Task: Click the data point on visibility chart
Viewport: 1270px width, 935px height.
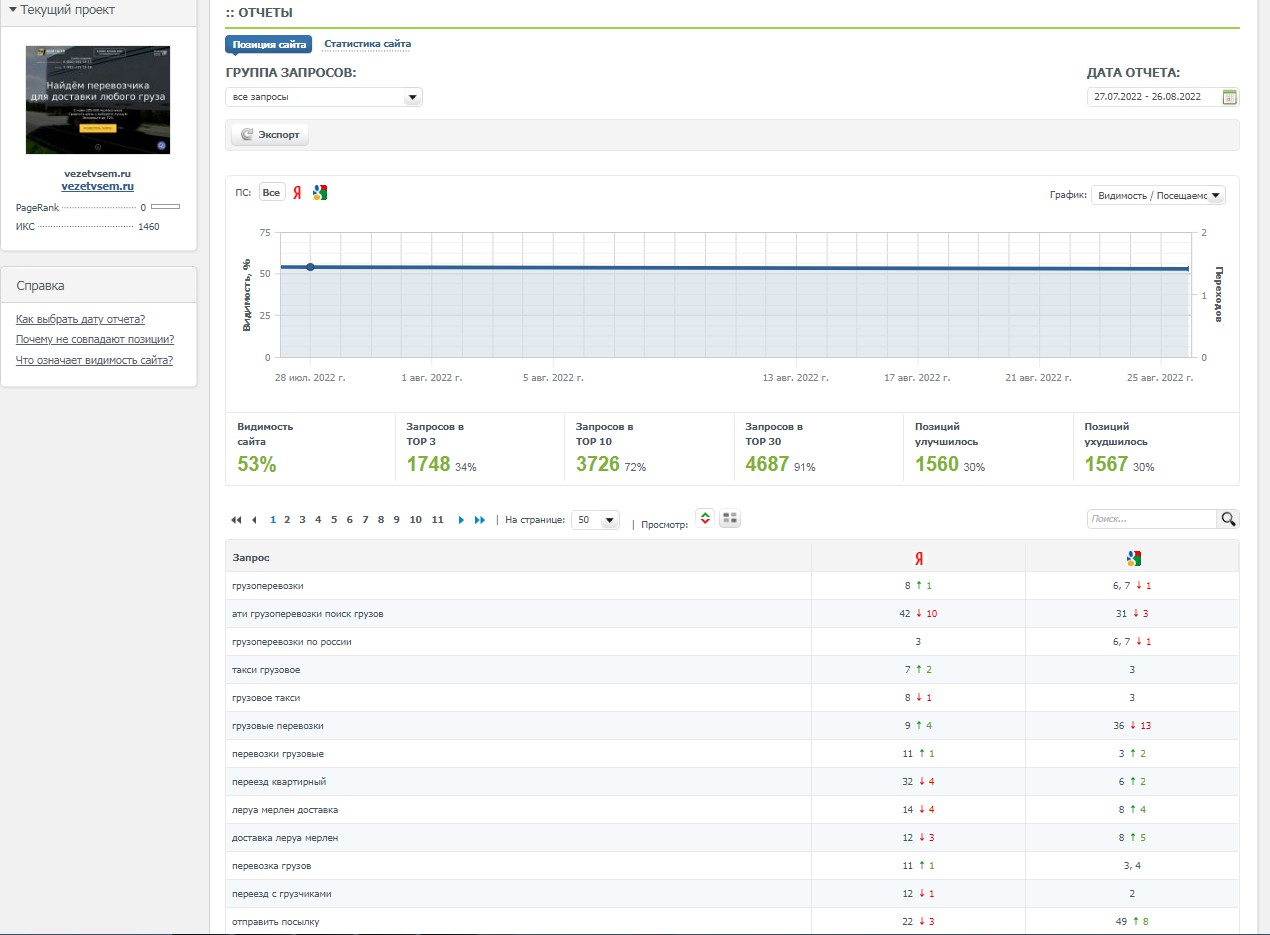Action: click(x=310, y=267)
